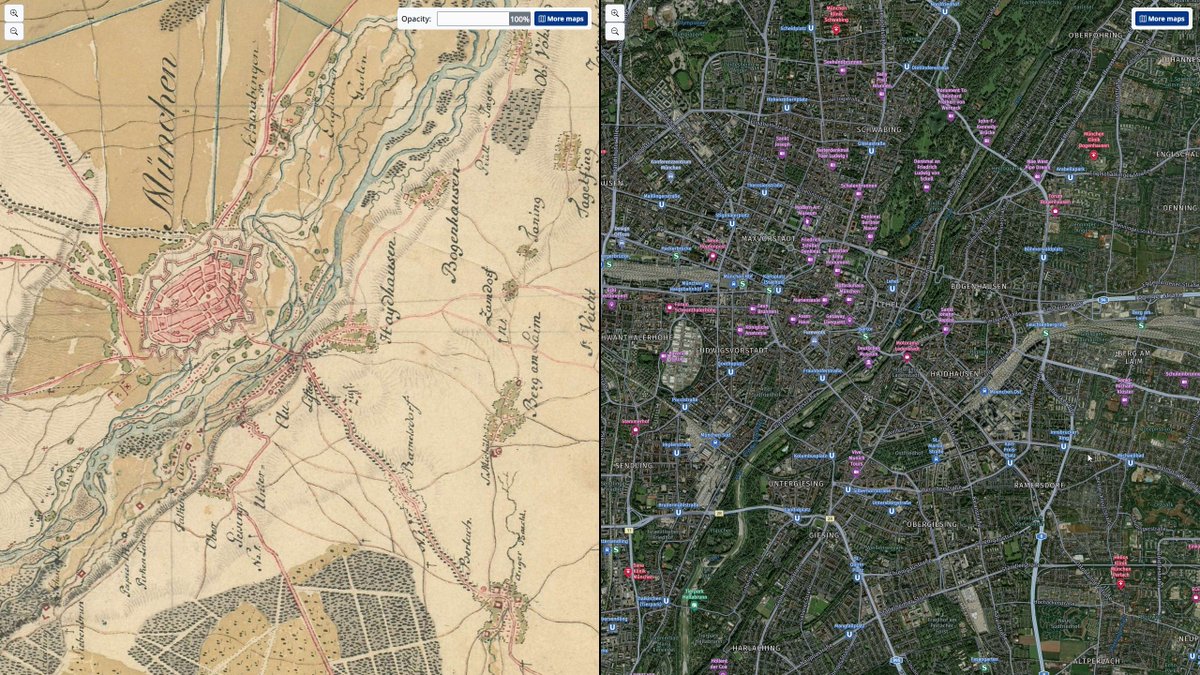The height and width of the screenshot is (675, 1200).
Task: Select the Fraunhoferstraße U-Bahn marker
Action: pos(823,378)
